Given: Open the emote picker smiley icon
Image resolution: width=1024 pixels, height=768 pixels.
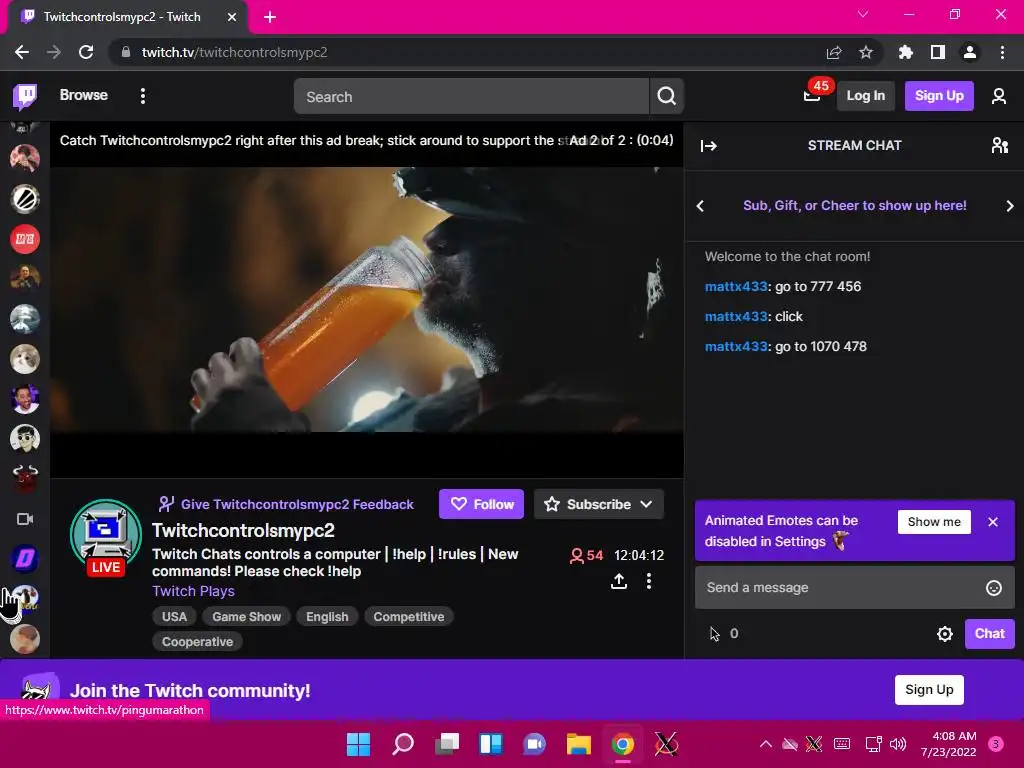Looking at the screenshot, I should click(x=993, y=588).
